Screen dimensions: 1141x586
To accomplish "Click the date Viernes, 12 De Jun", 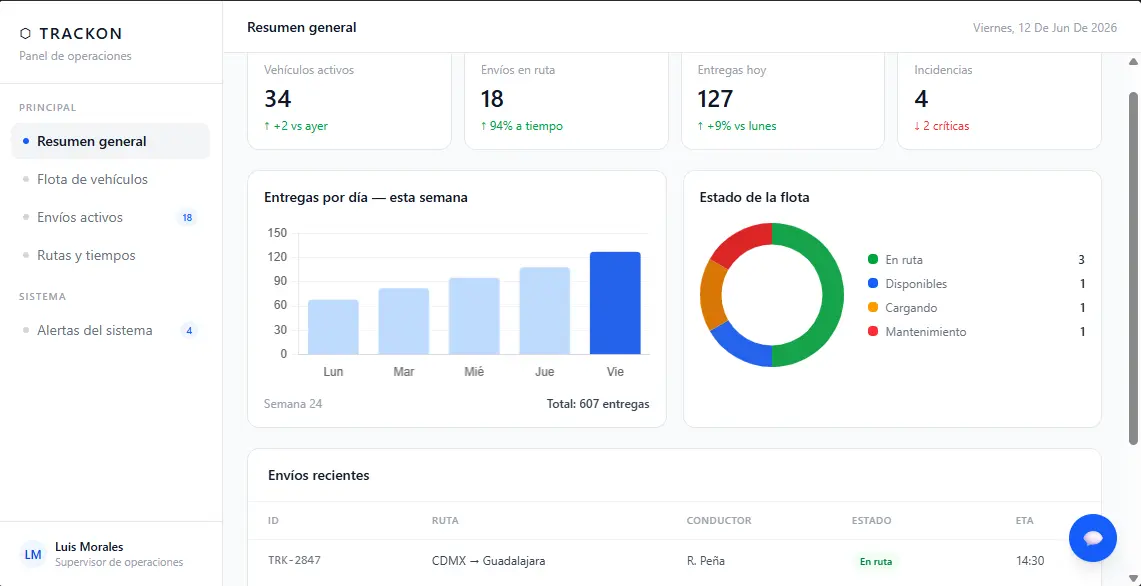I will 1045,28.
